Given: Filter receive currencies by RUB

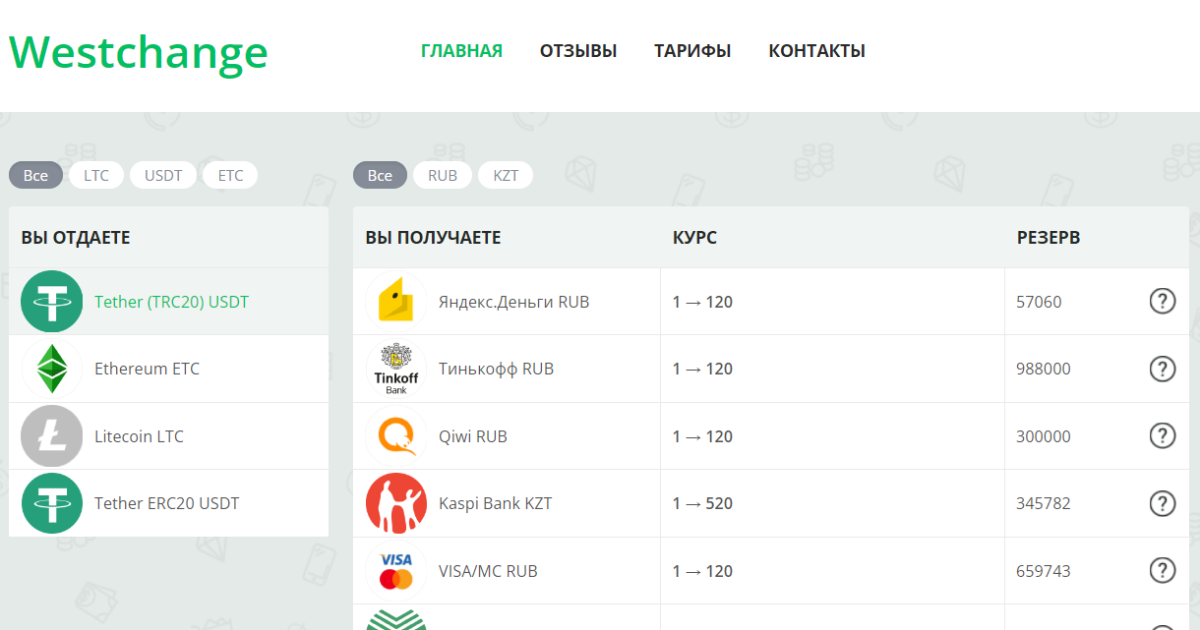Looking at the screenshot, I should coord(442,175).
